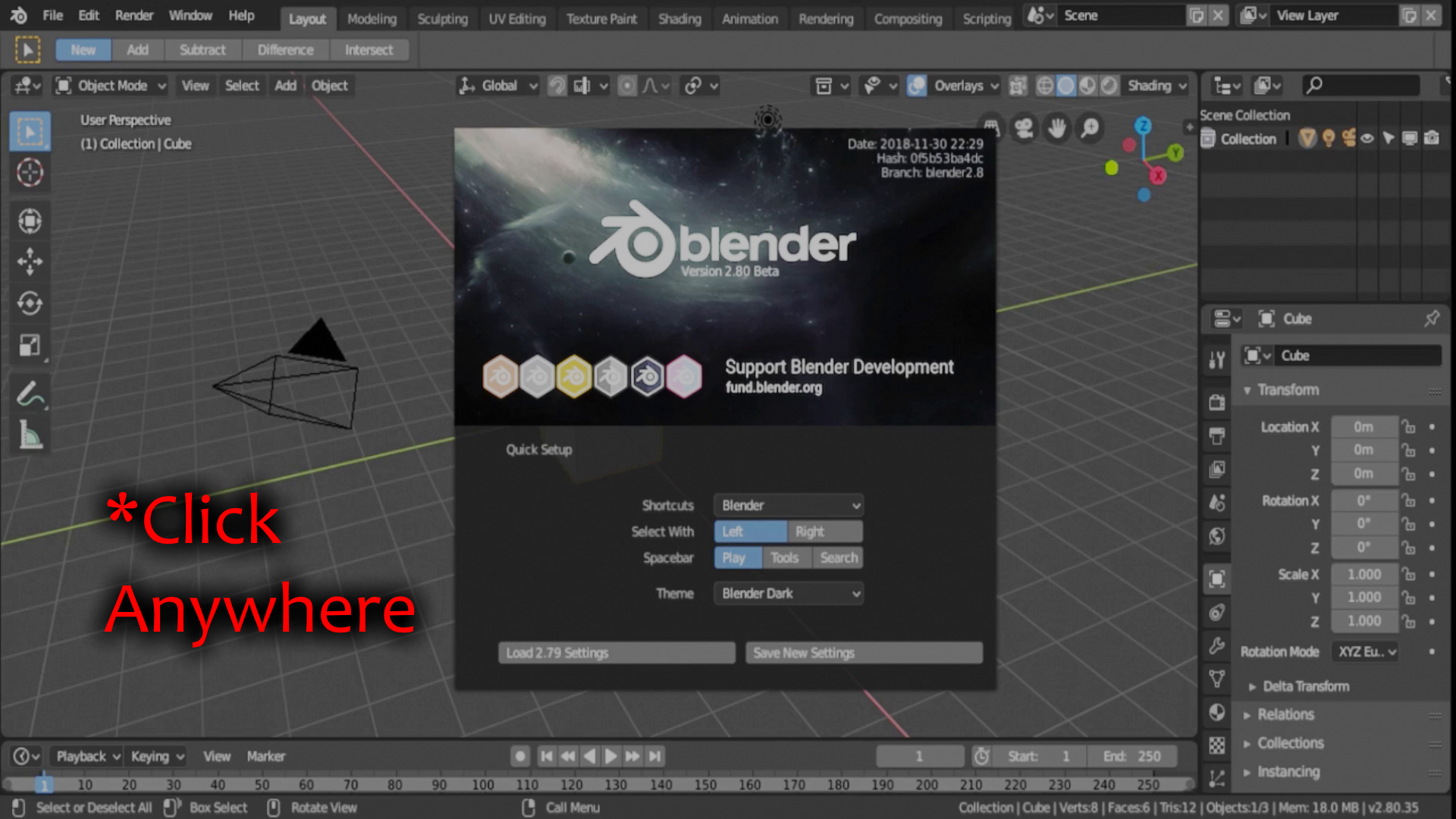
Task: Open the Render Properties camera tab
Action: click(1216, 403)
